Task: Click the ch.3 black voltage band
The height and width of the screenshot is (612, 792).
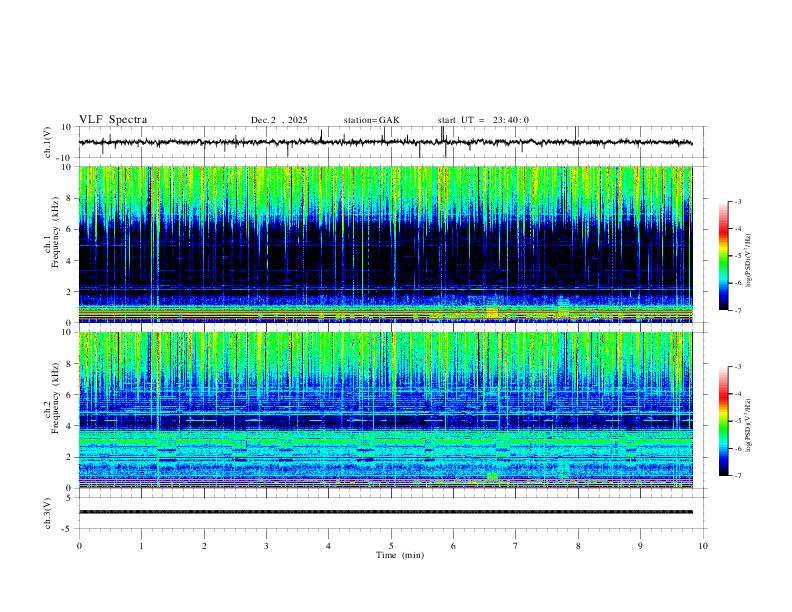Action: (x=385, y=512)
